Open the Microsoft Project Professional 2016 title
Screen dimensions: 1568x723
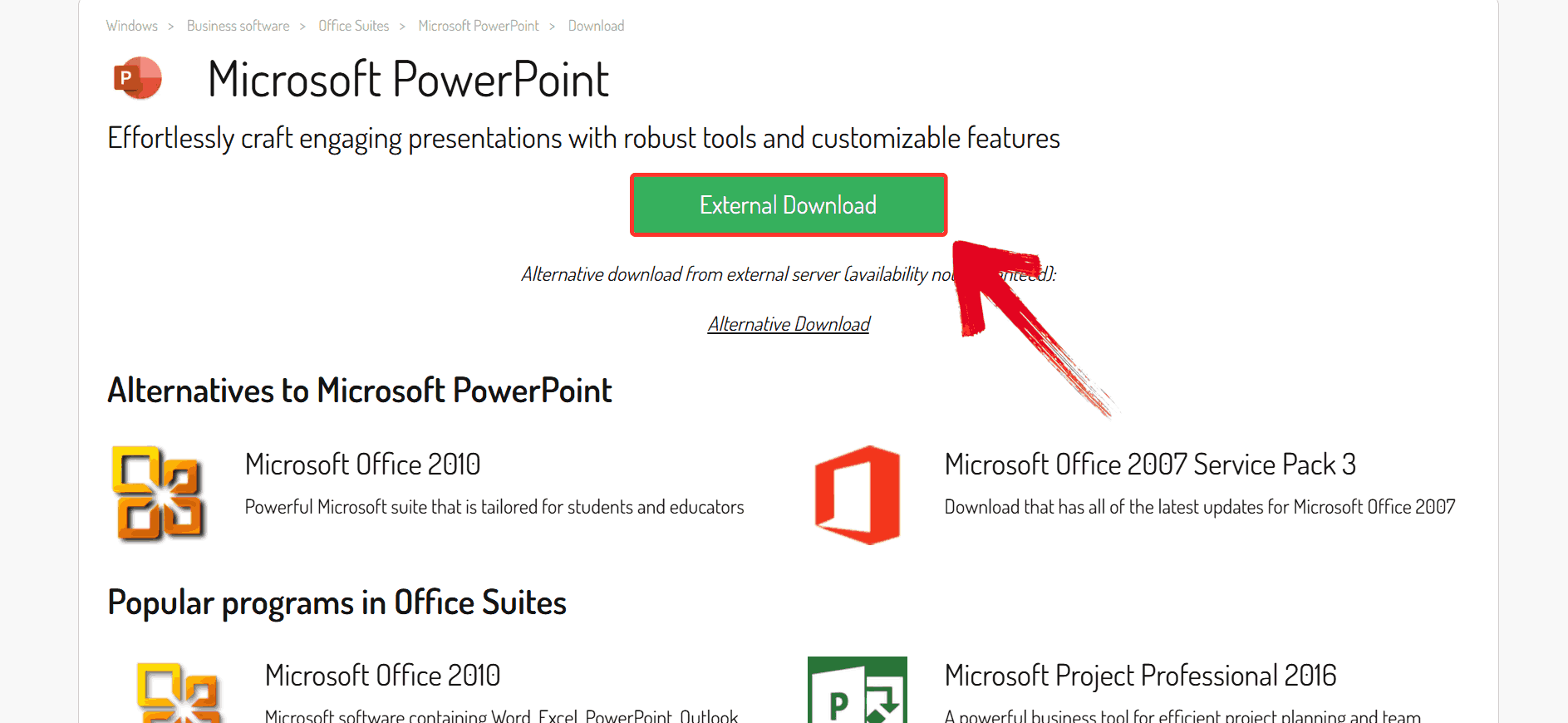tap(1140, 676)
